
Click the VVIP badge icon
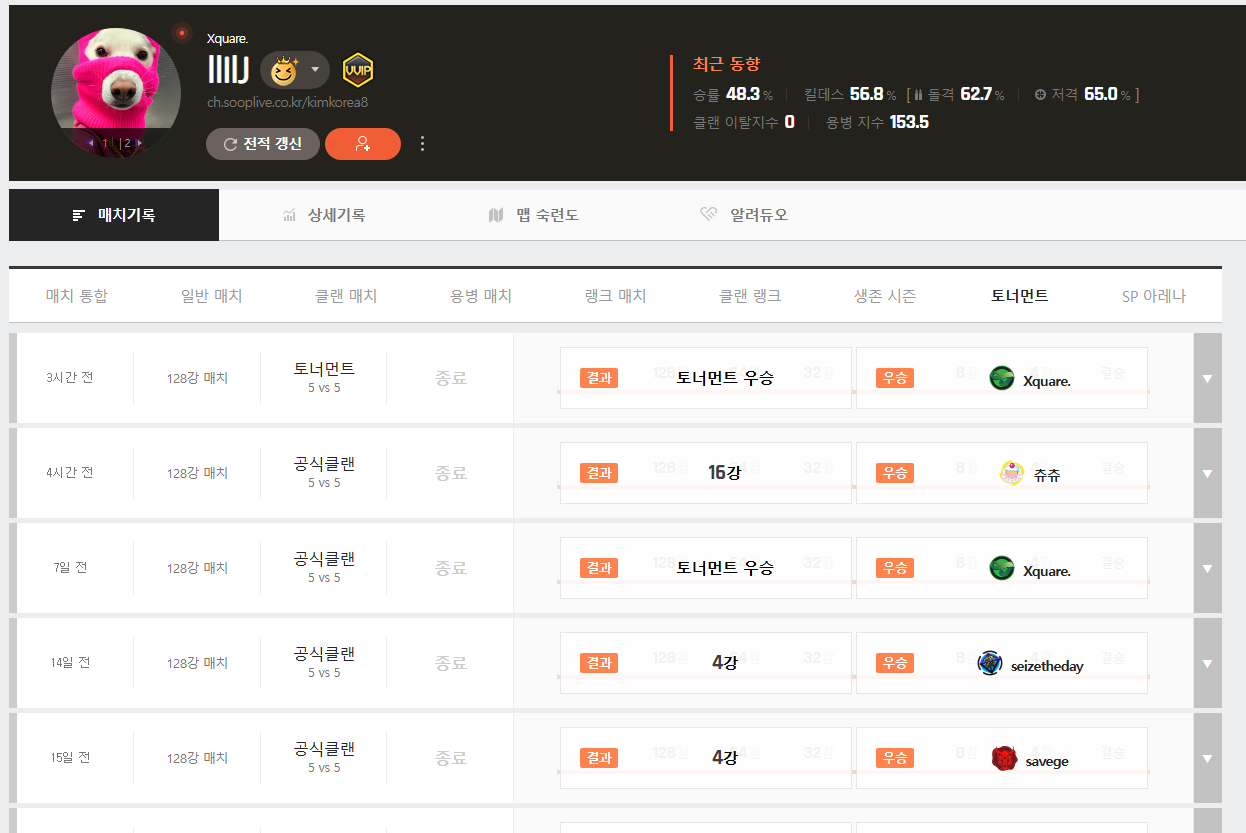click(x=358, y=70)
